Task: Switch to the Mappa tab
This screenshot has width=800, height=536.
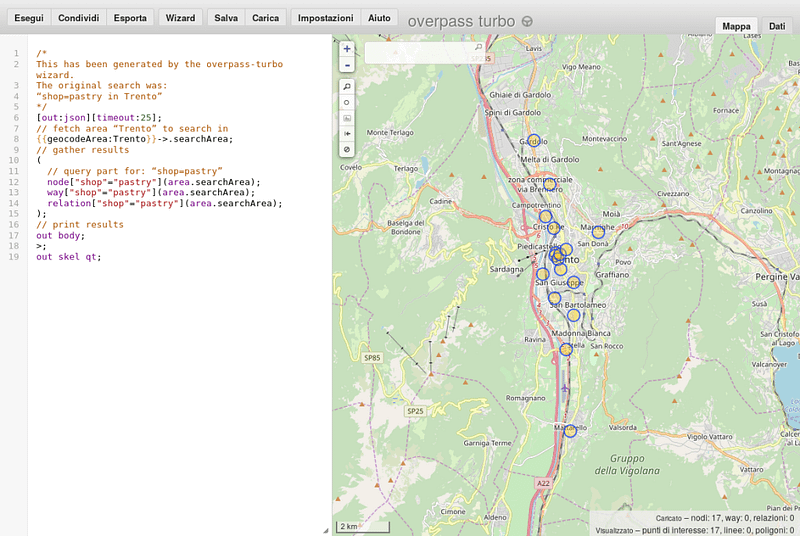Action: click(736, 26)
